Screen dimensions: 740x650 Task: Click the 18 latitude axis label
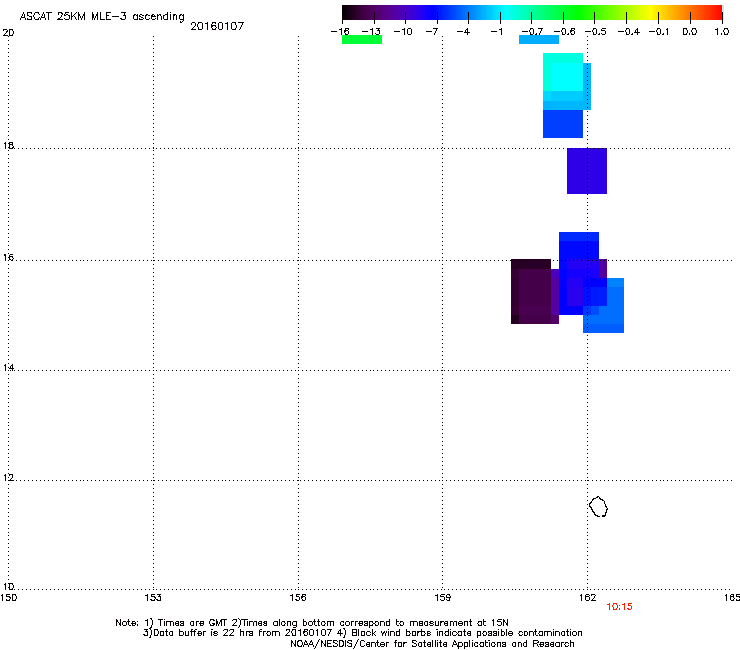point(8,145)
